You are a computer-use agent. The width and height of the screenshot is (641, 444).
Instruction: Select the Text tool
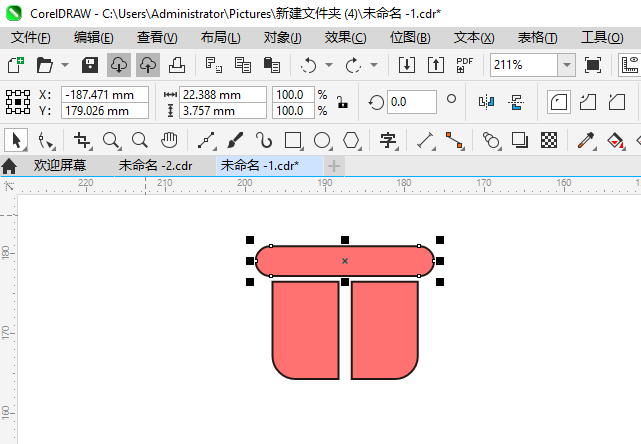389,141
